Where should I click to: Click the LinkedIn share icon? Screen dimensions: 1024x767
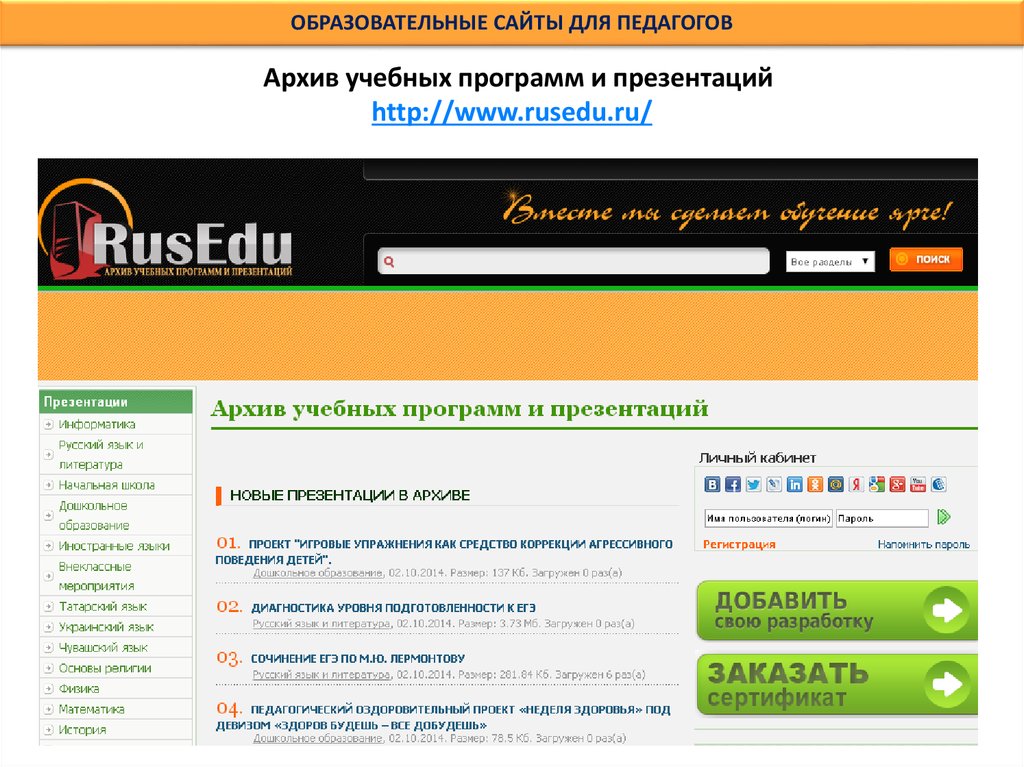click(x=795, y=484)
